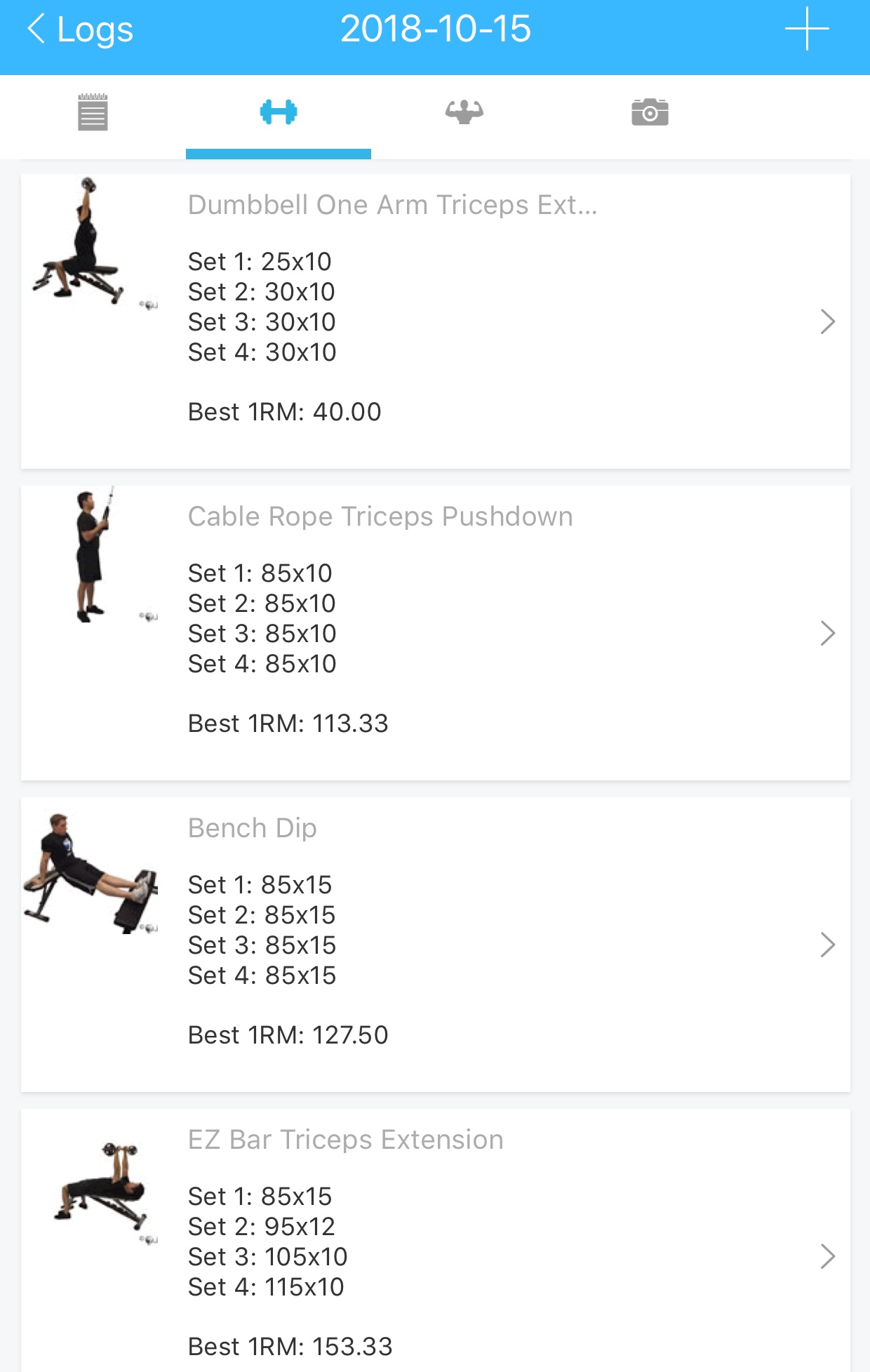Tap Dumbbell One Arm Triceps Ext title
The image size is (870, 1372).
point(392,205)
